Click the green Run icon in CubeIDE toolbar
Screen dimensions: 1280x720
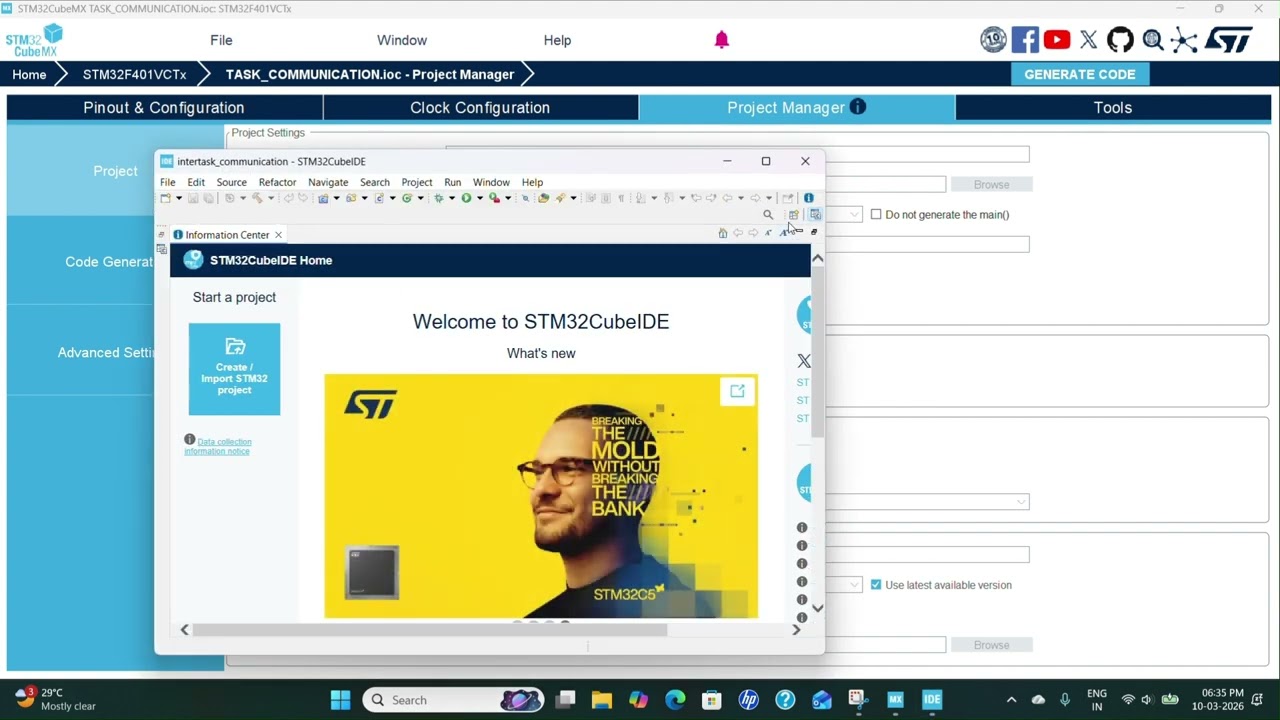pos(466,198)
